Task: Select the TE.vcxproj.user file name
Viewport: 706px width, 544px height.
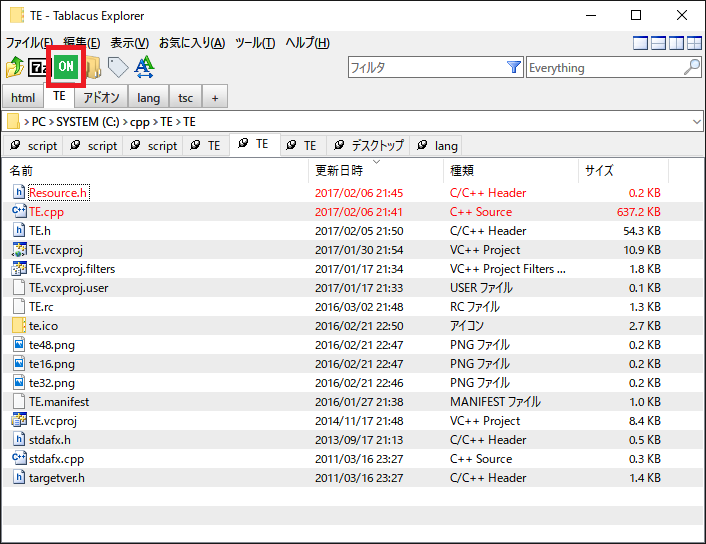Action: tap(68, 288)
